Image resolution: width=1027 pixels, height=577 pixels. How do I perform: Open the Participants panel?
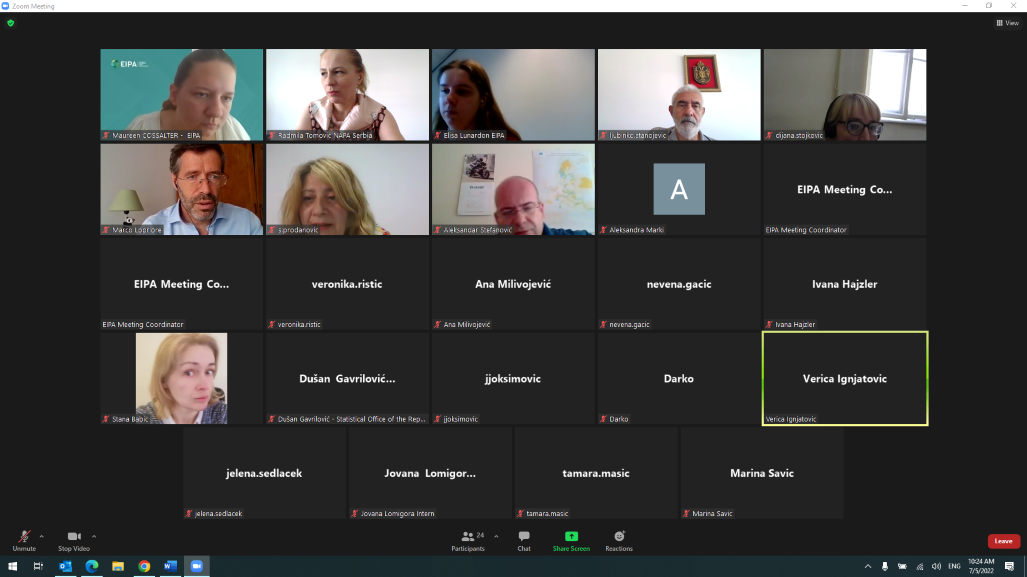click(467, 540)
